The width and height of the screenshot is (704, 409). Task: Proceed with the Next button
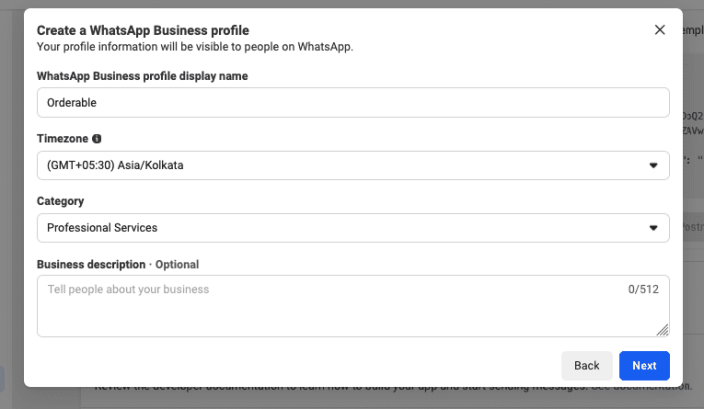[x=644, y=366]
